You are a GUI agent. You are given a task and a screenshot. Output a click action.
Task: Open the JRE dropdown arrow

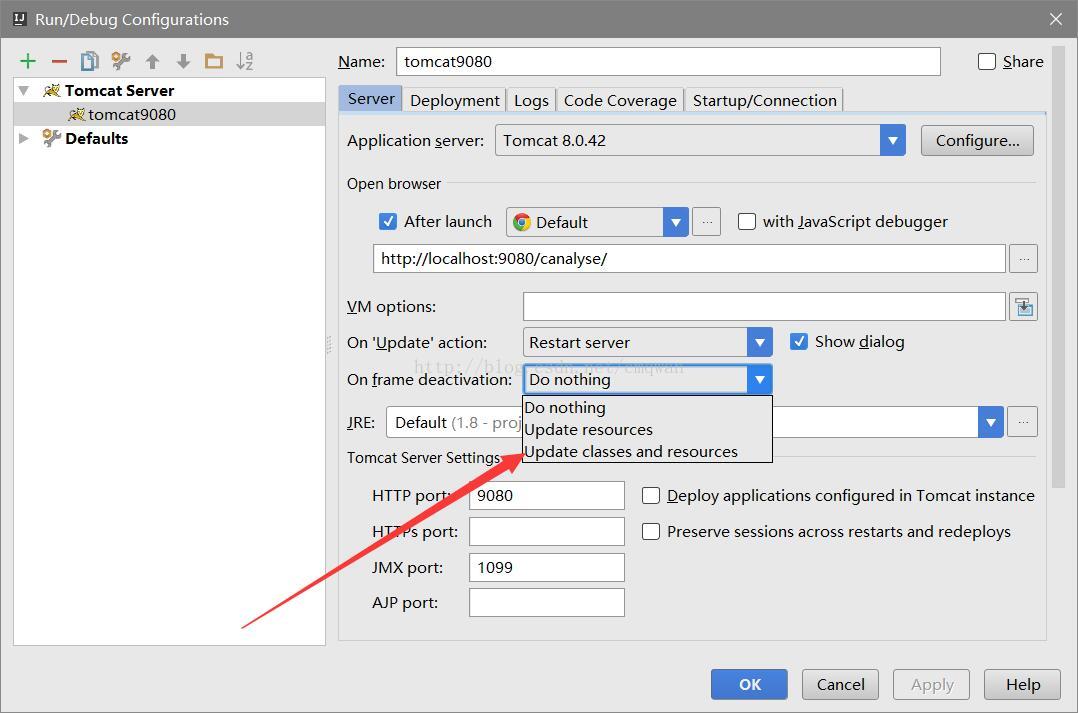point(991,422)
